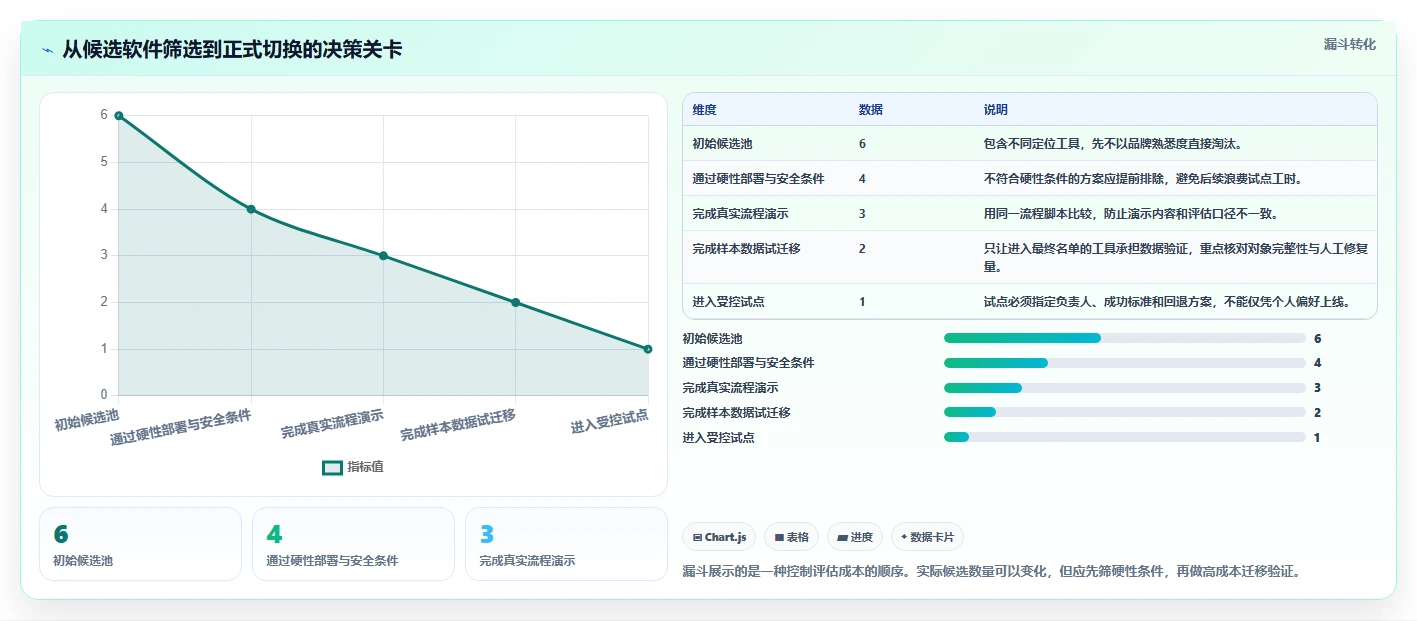Click the 完成真实流程演示 x-axis label

click(333, 424)
